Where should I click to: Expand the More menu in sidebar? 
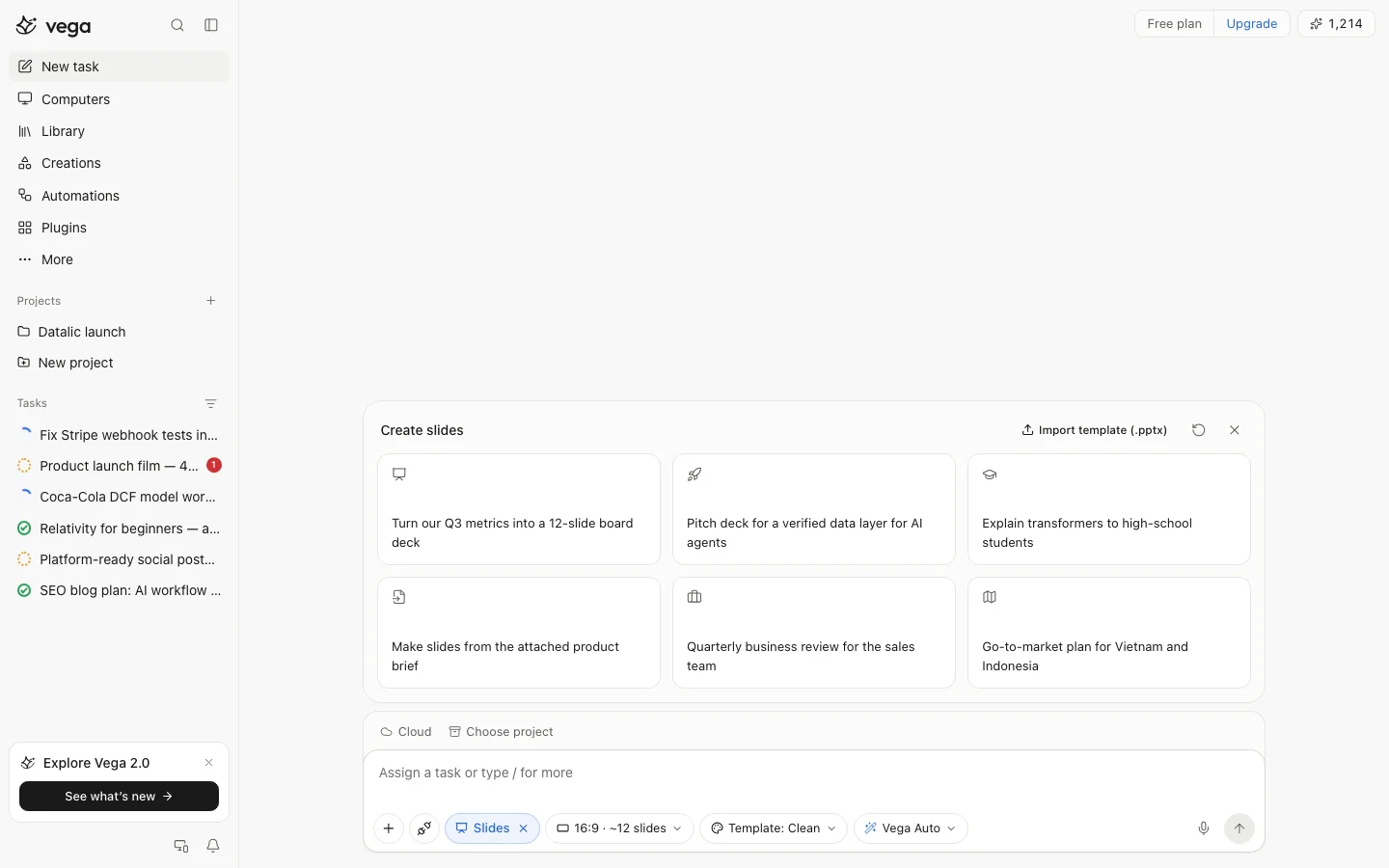tap(120, 259)
